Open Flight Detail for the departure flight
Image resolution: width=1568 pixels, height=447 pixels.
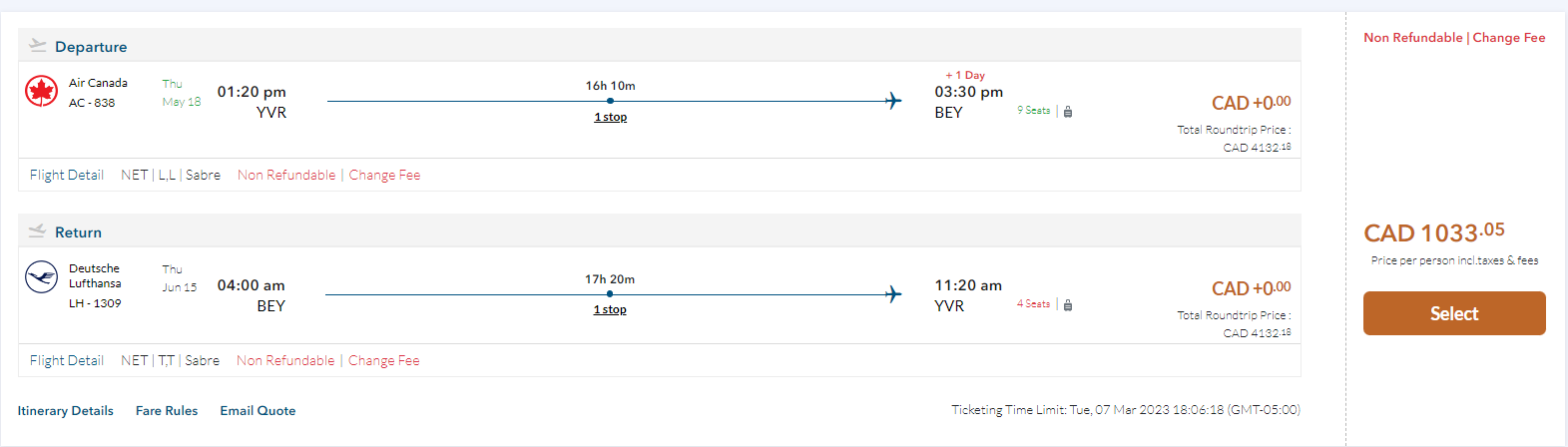click(x=67, y=175)
